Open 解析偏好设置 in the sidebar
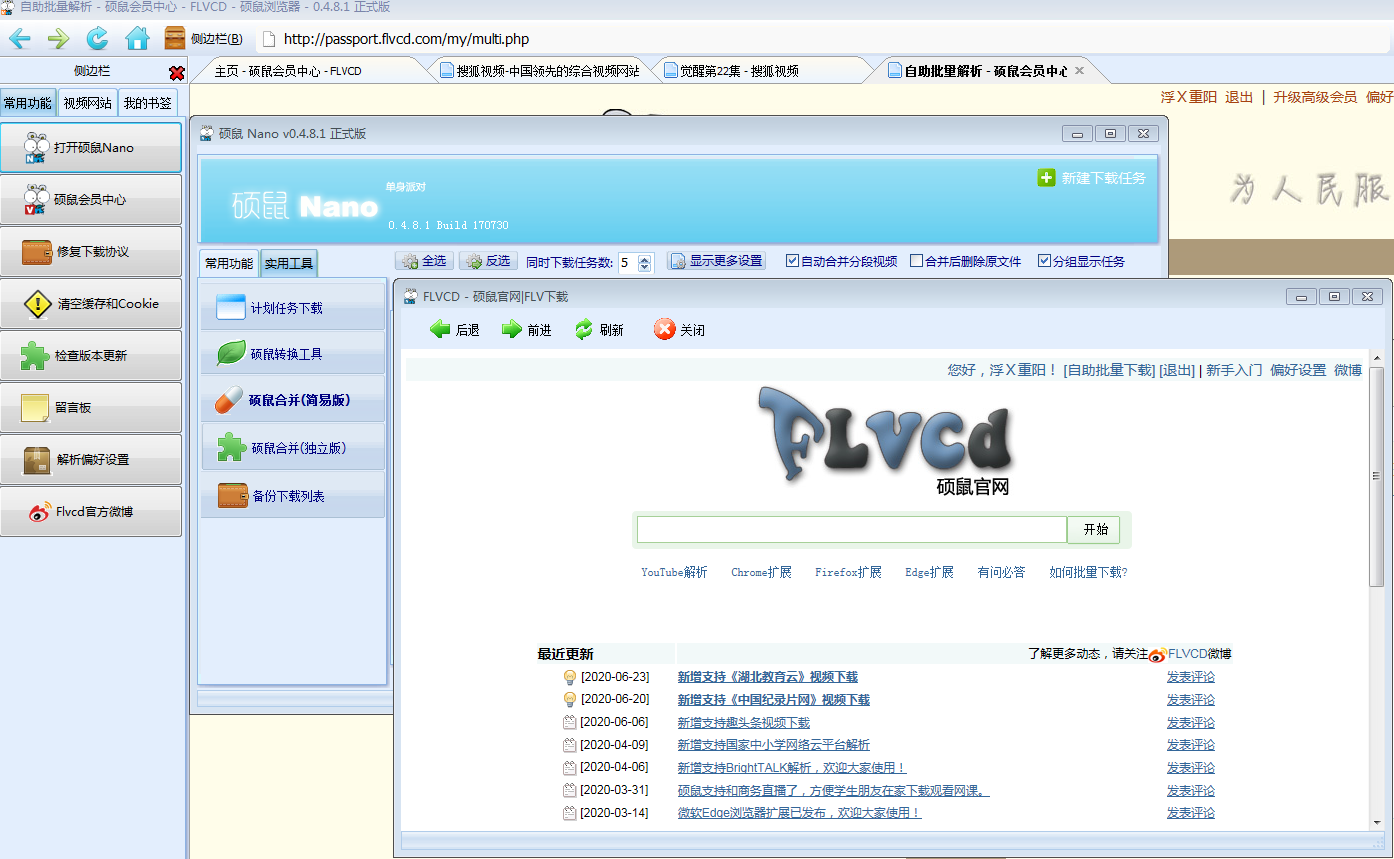This screenshot has width=1394, height=859. (x=91, y=459)
